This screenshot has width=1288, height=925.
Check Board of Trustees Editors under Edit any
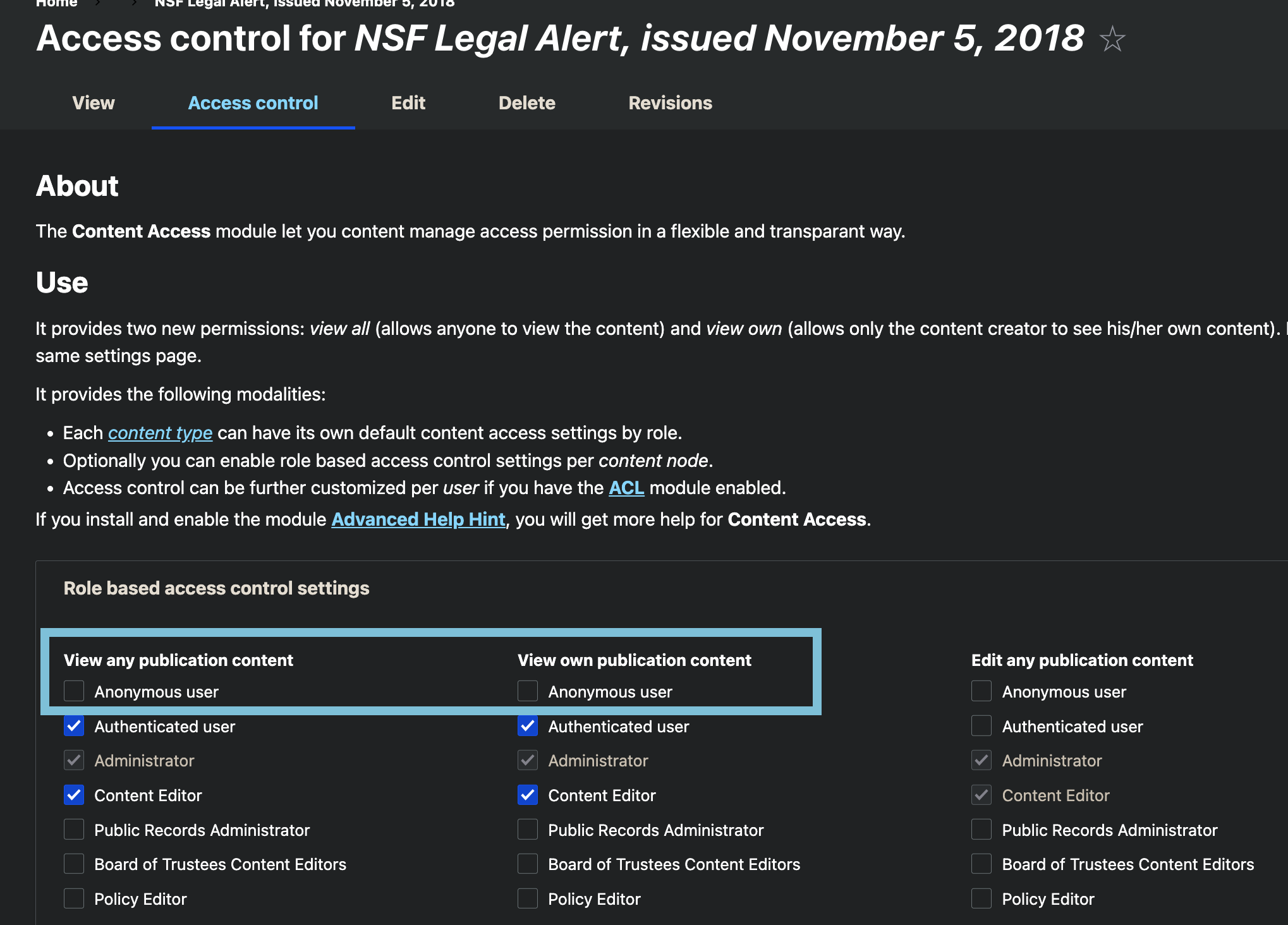coord(981,864)
